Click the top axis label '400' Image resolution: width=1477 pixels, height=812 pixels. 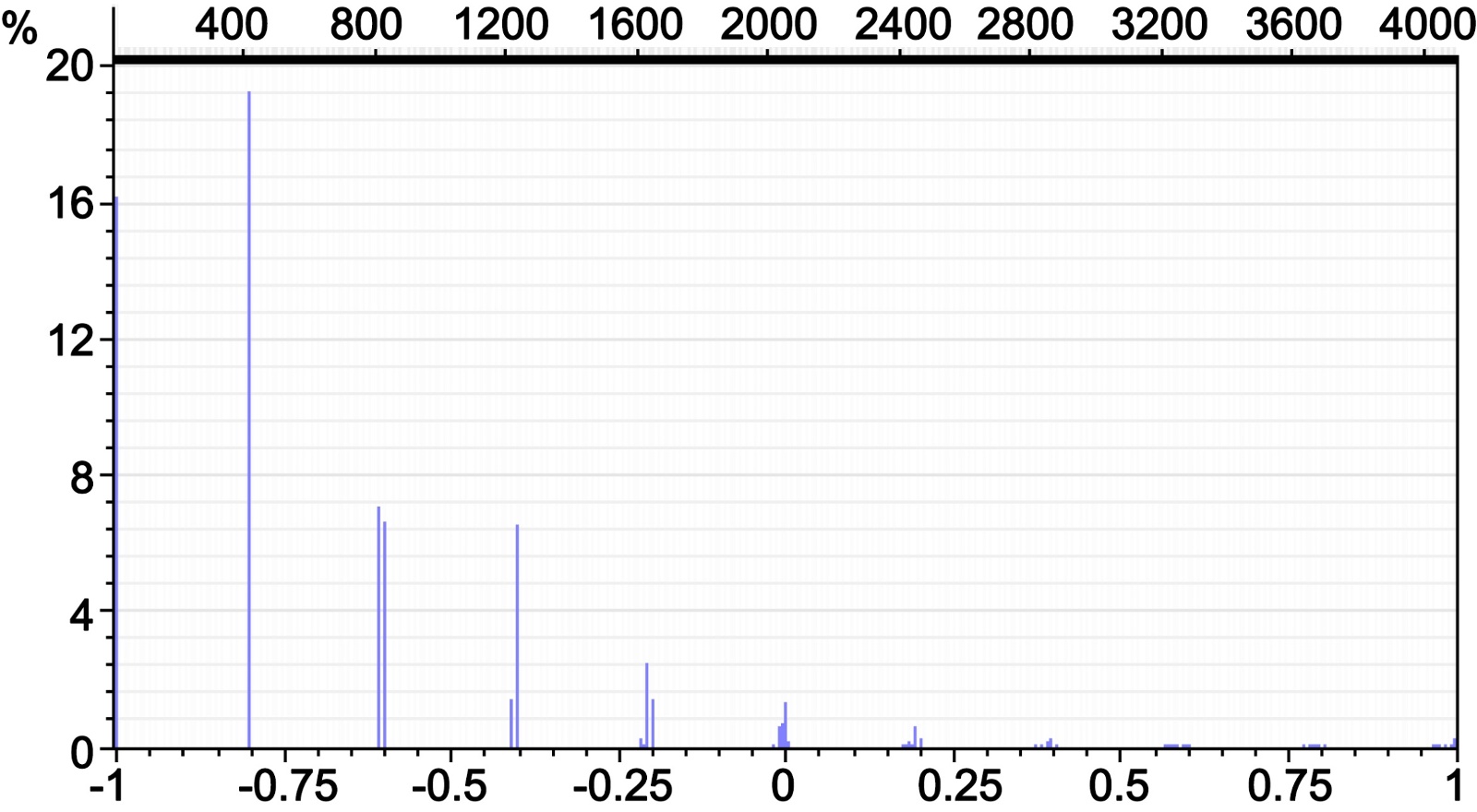(231, 24)
